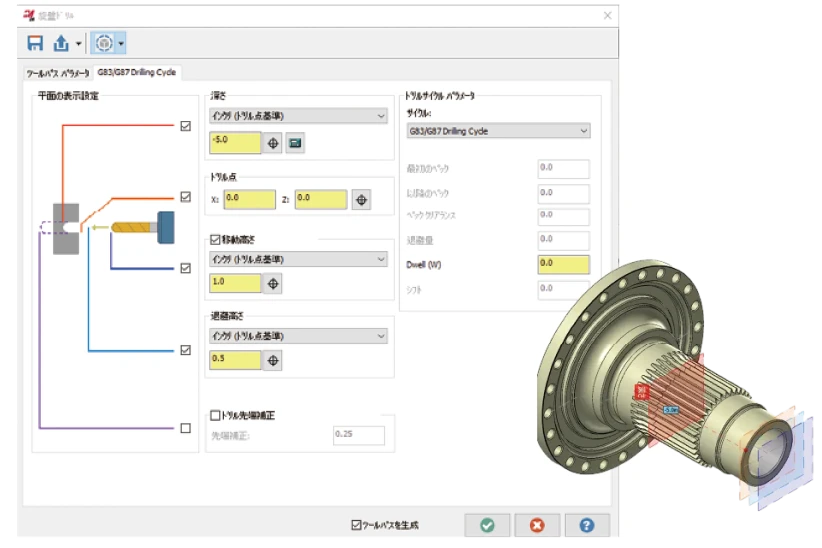Viewport: 822px width, 548px height.
Task: Expand the depth reference type dropdown
Action: pyautogui.click(x=298, y=116)
